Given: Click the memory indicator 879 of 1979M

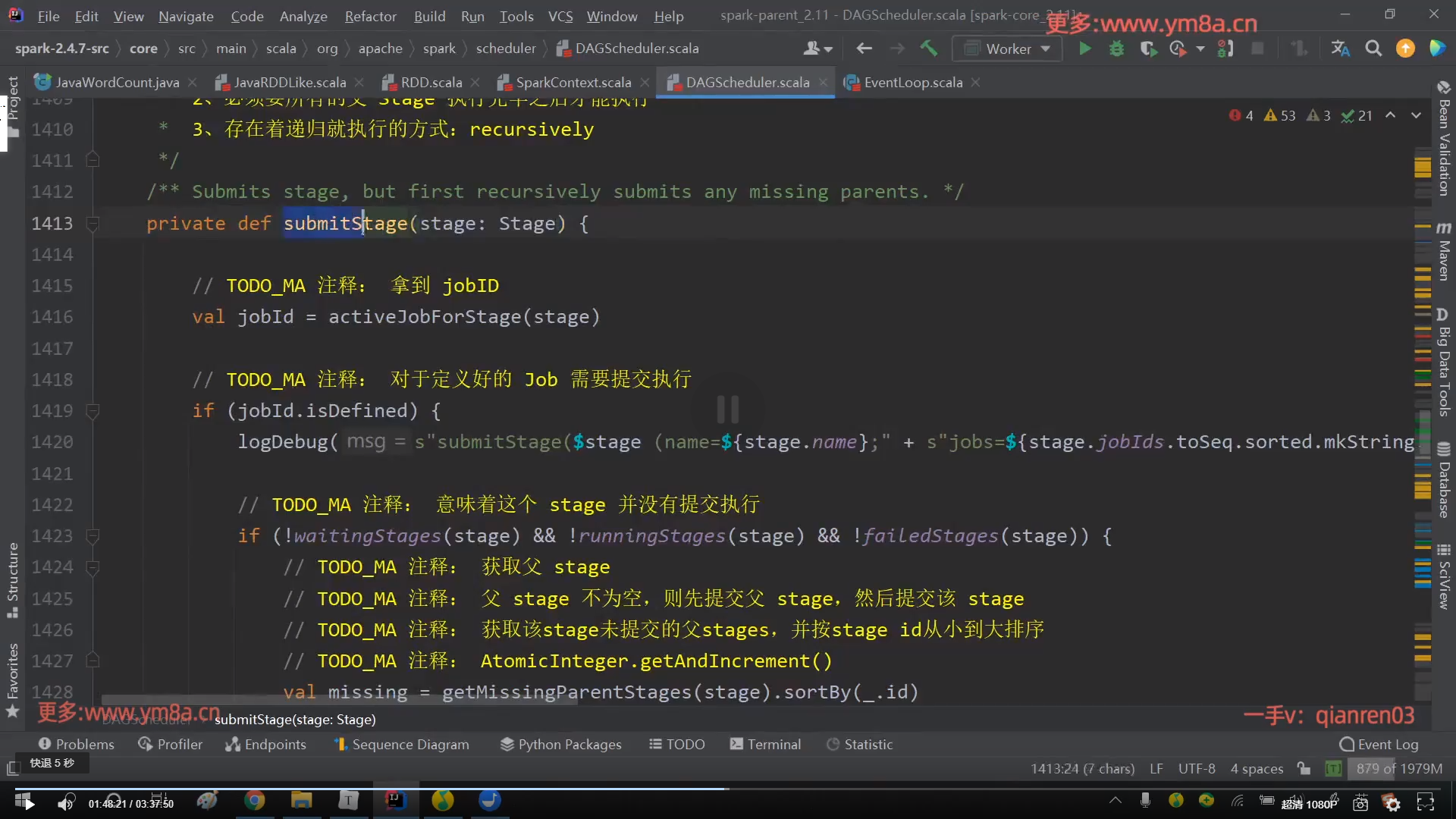Looking at the screenshot, I should (1398, 768).
